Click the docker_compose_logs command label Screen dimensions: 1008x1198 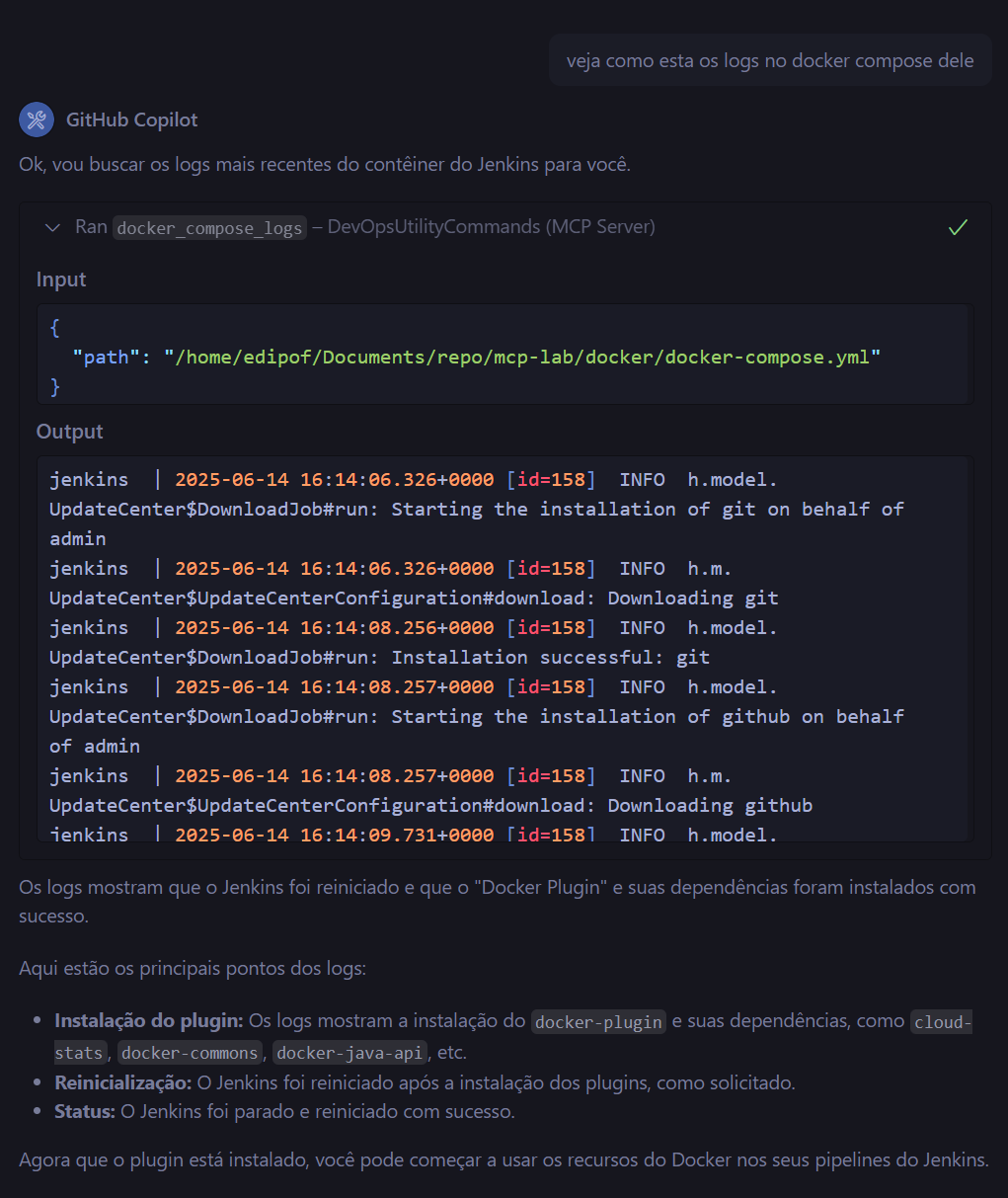(x=209, y=228)
